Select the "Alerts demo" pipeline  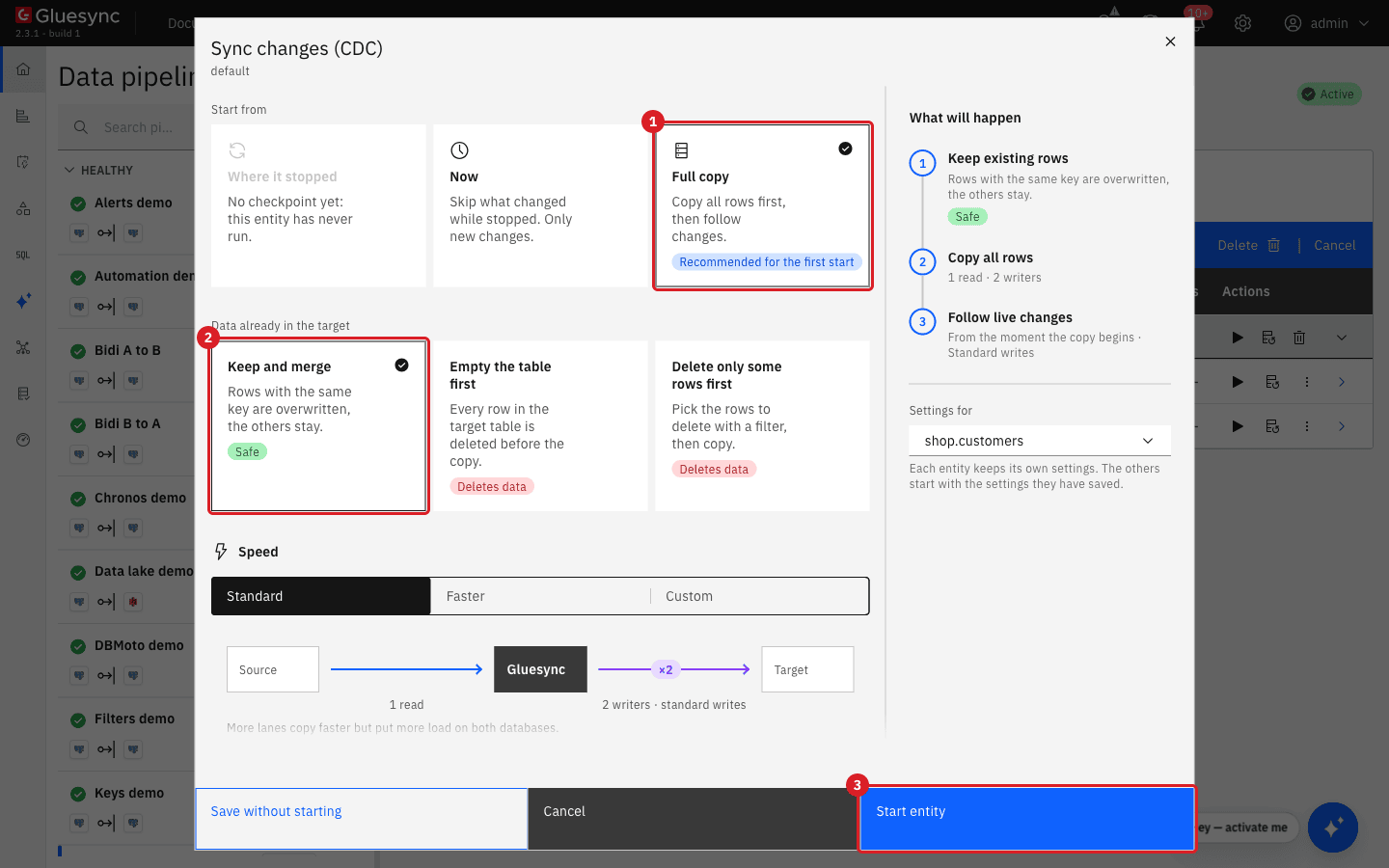133,203
